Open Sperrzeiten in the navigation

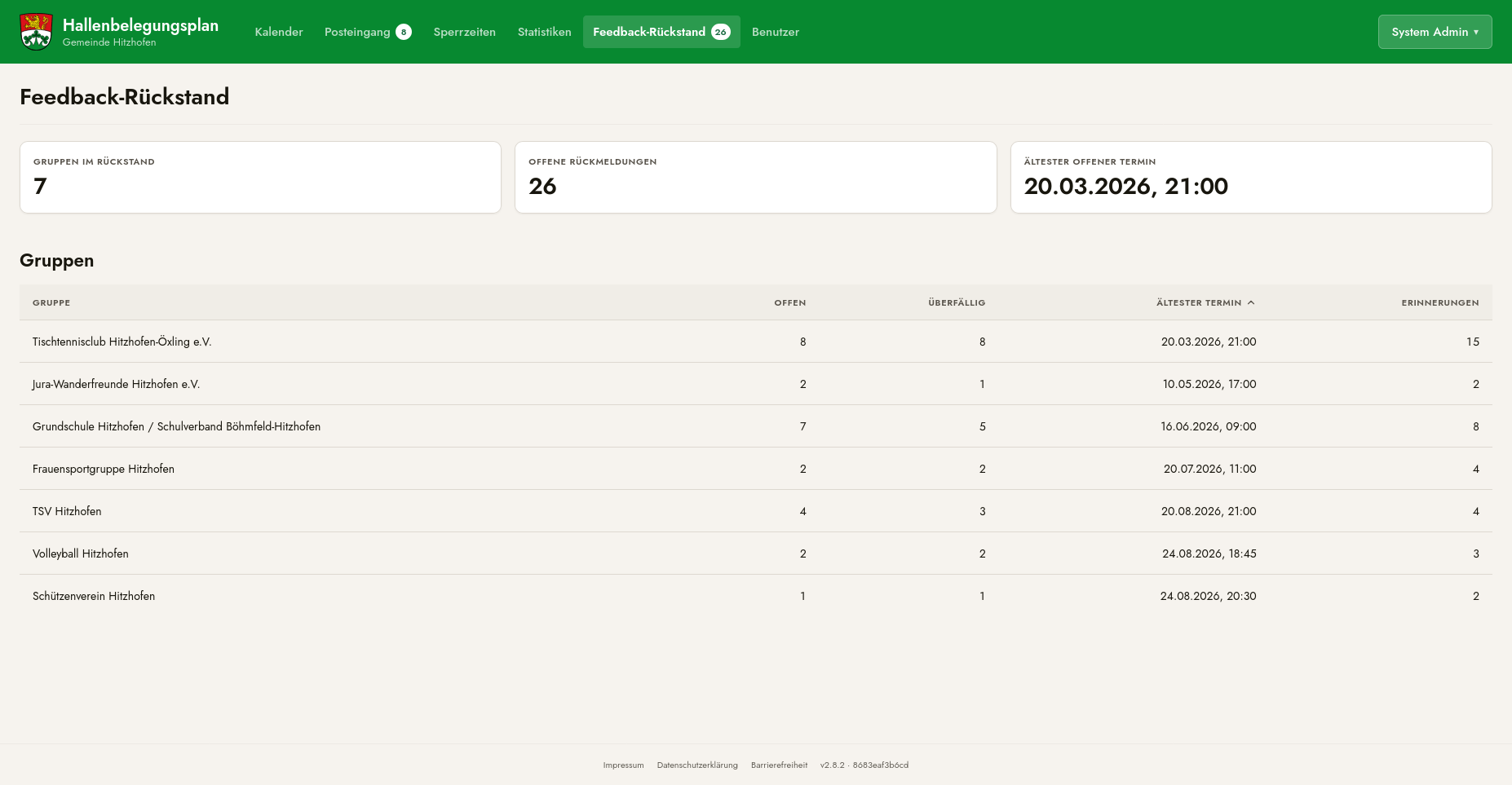pos(465,32)
